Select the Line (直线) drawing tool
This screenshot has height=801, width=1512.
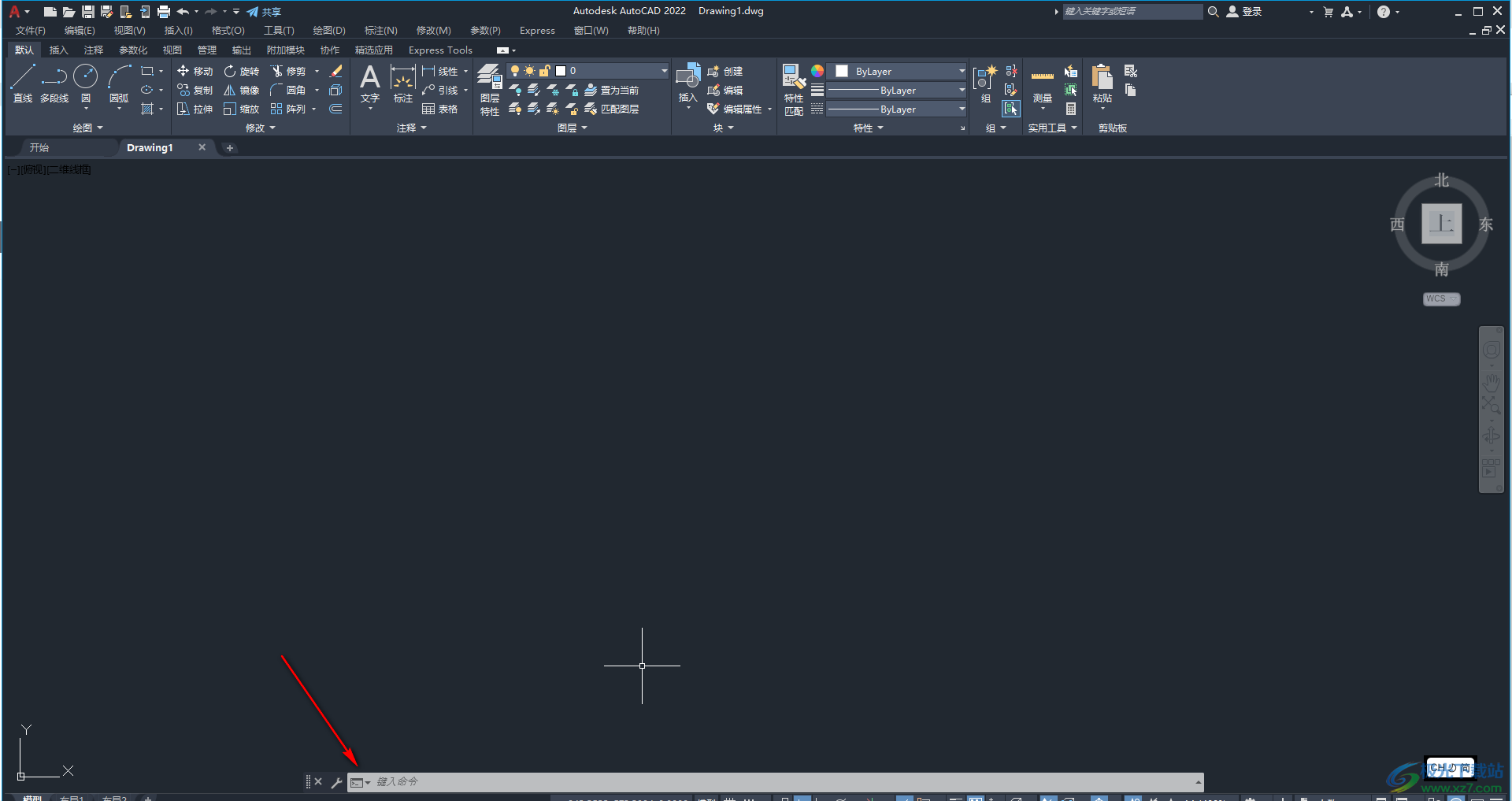coord(22,83)
